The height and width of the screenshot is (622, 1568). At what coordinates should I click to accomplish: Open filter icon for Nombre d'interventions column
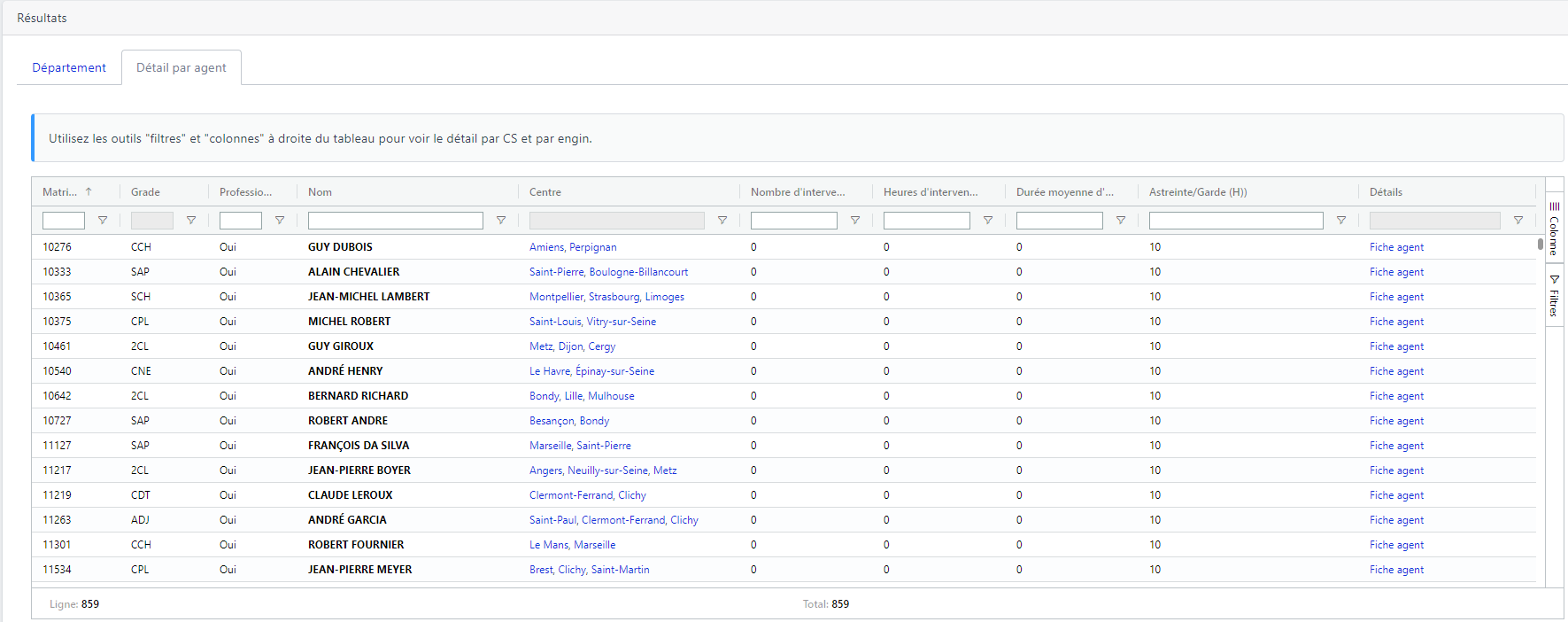(x=855, y=221)
